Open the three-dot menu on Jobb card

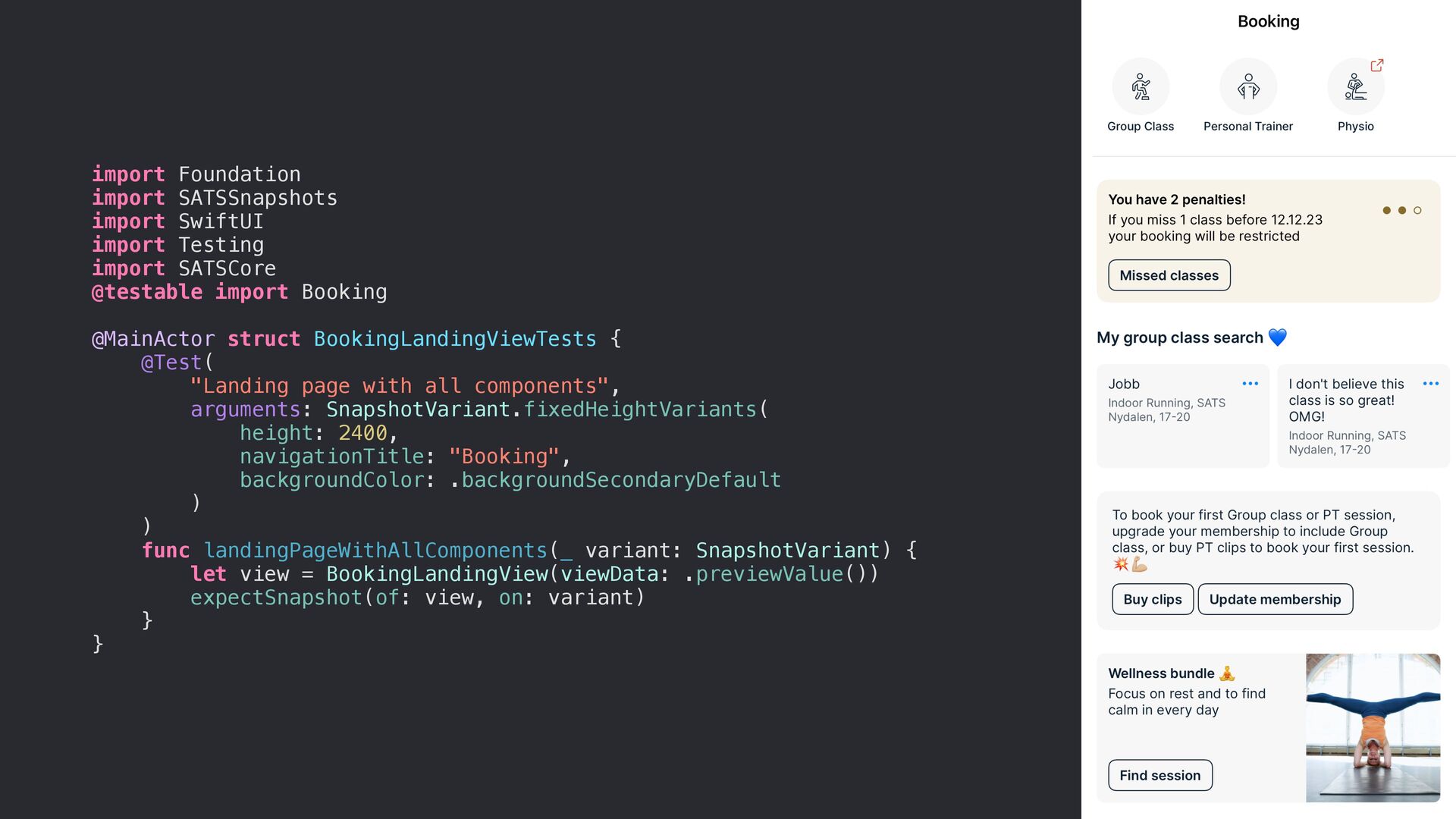(x=1250, y=384)
